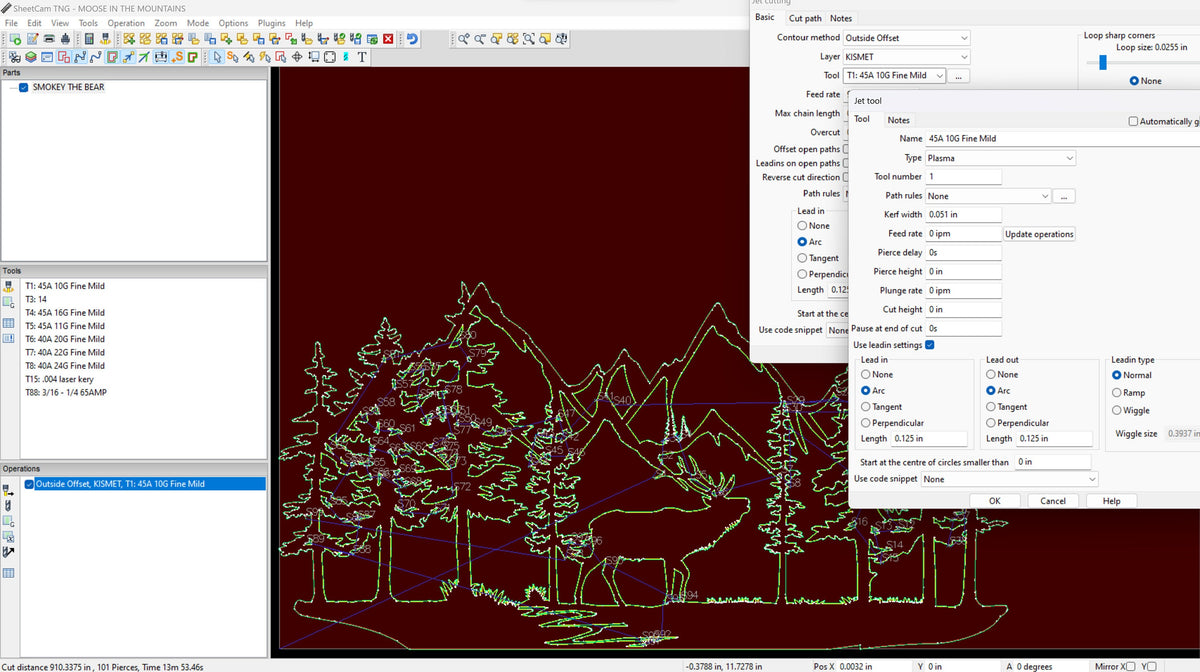Screen dimensions: 1200x672
Task: Click the Kerf width input field
Action: click(964, 214)
